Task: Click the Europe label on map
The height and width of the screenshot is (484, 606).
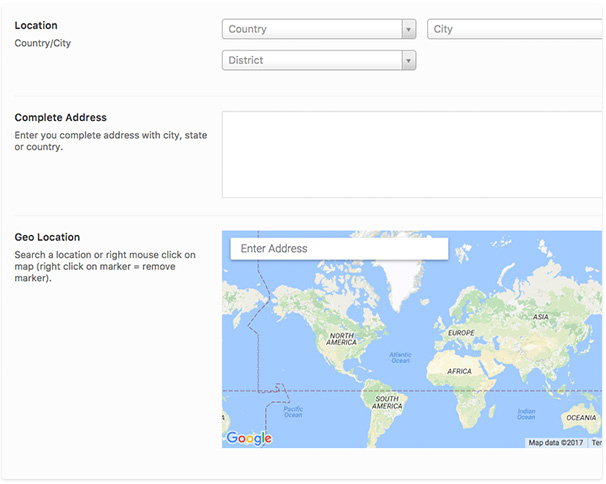Action: click(461, 332)
